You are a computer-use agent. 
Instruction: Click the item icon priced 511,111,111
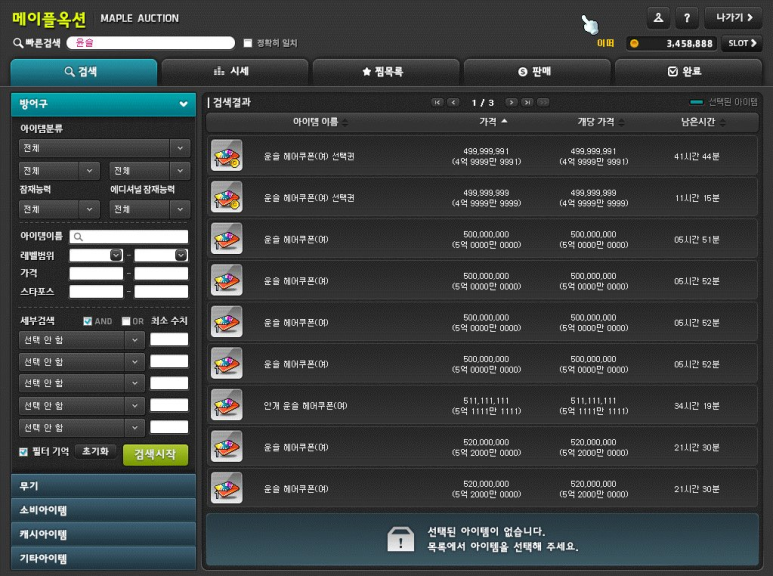coord(226,405)
